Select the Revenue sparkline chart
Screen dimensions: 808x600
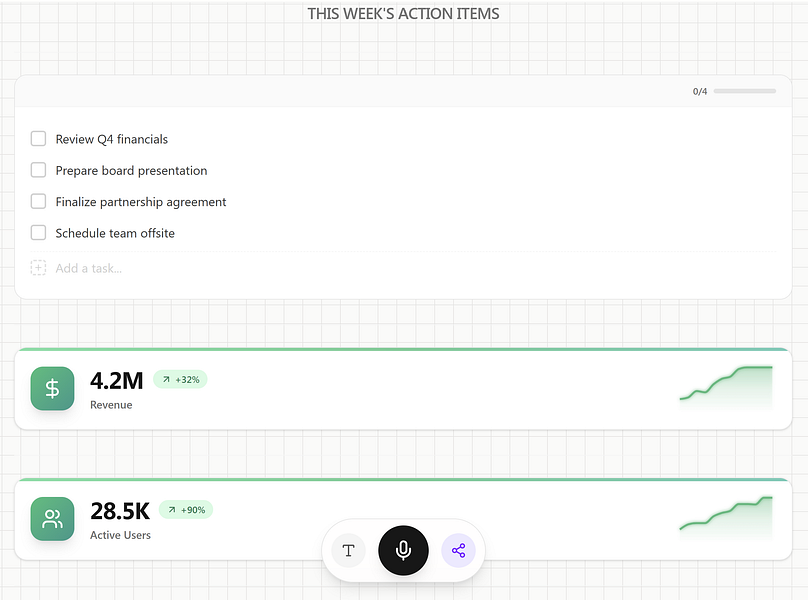[725, 388]
